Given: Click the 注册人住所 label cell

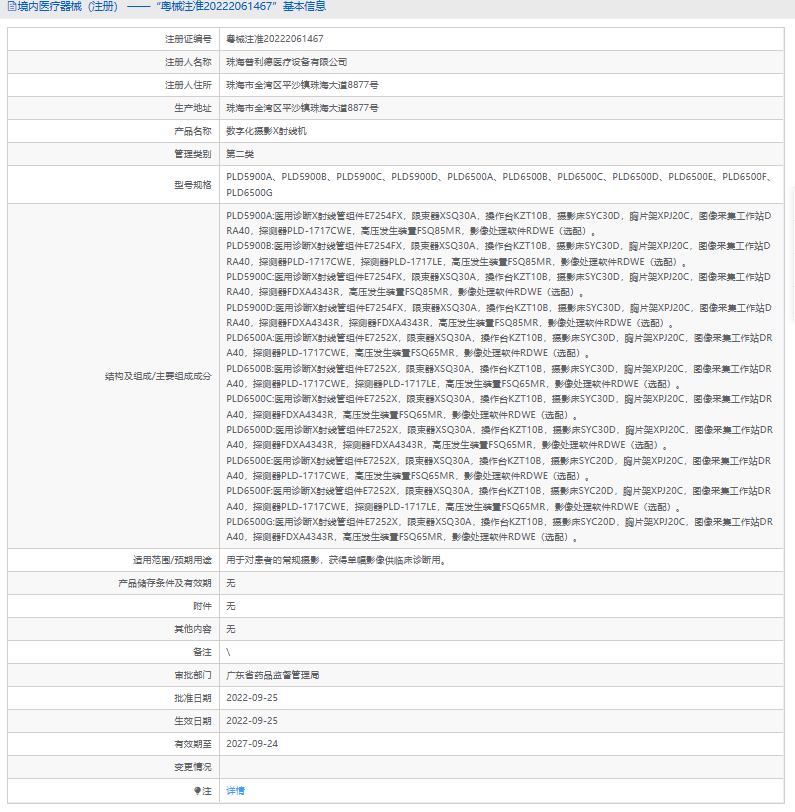Looking at the screenshot, I should (x=114, y=85).
